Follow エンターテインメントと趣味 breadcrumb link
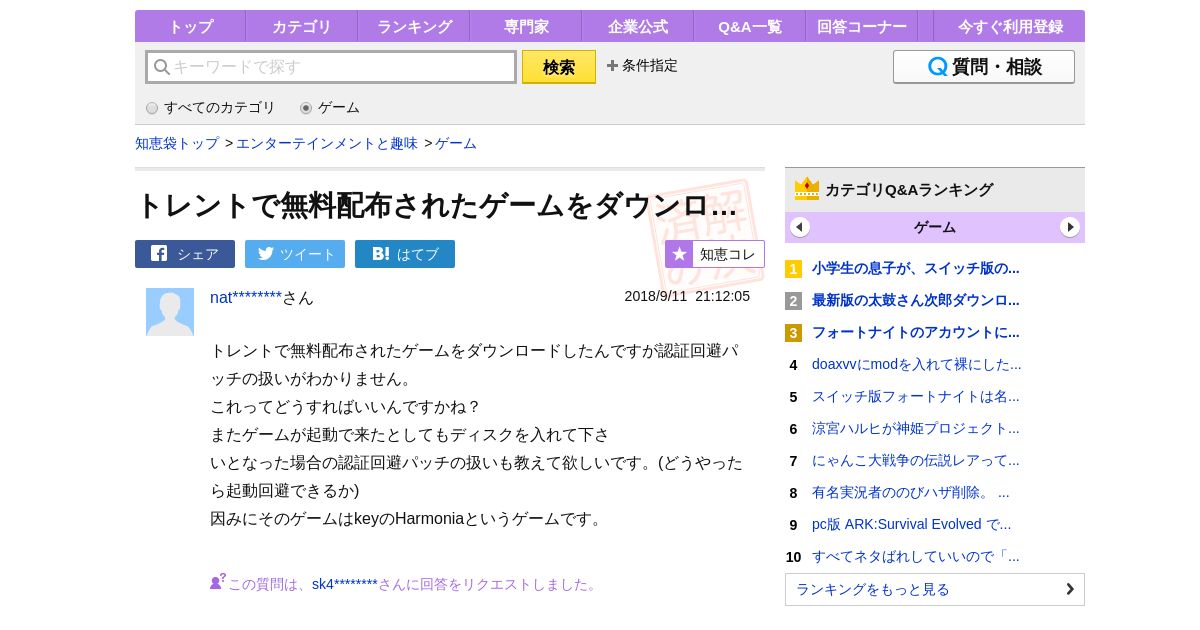Image resolution: width=1200 pixels, height=630 pixels. (x=327, y=143)
